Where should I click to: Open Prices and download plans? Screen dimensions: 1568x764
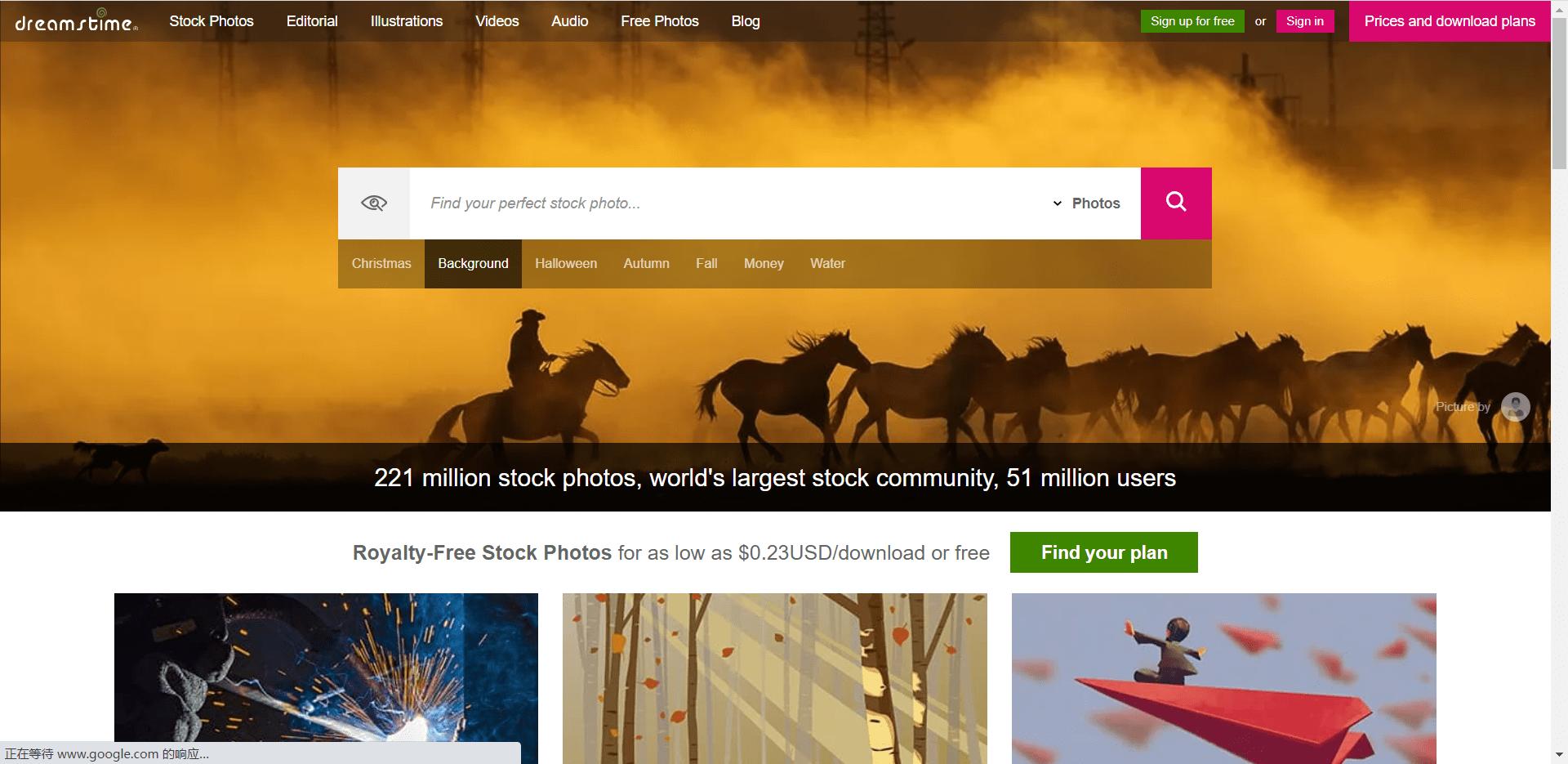coord(1450,21)
